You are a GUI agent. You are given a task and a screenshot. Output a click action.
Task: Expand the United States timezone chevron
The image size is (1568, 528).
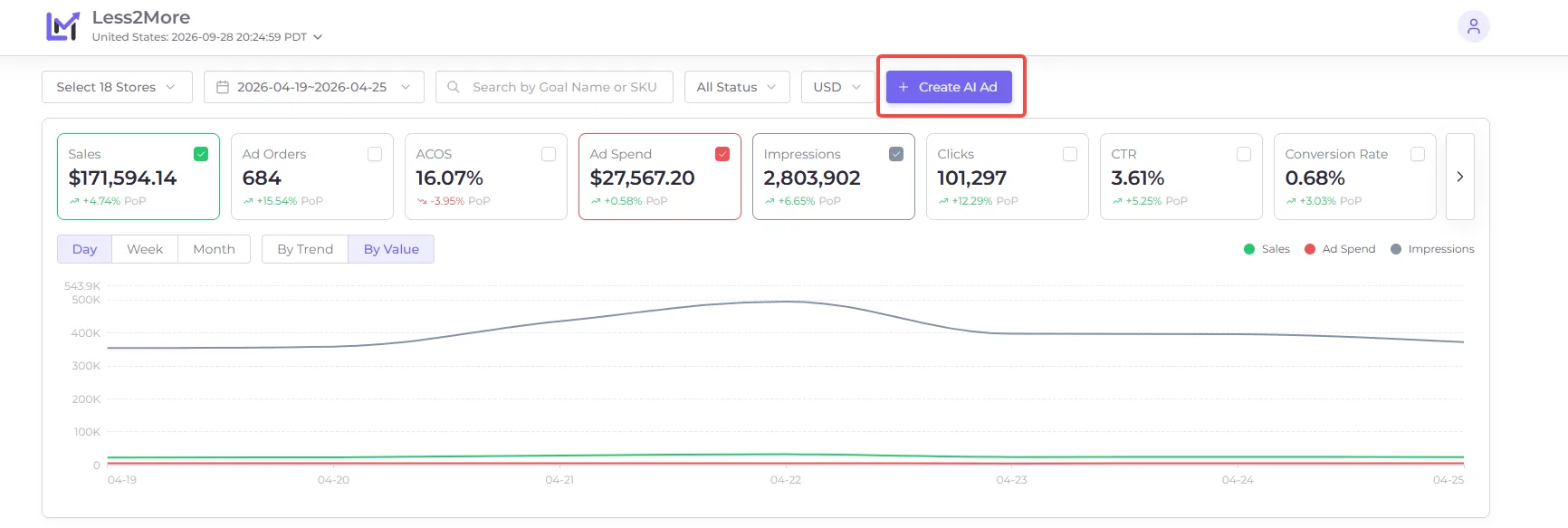(x=318, y=37)
